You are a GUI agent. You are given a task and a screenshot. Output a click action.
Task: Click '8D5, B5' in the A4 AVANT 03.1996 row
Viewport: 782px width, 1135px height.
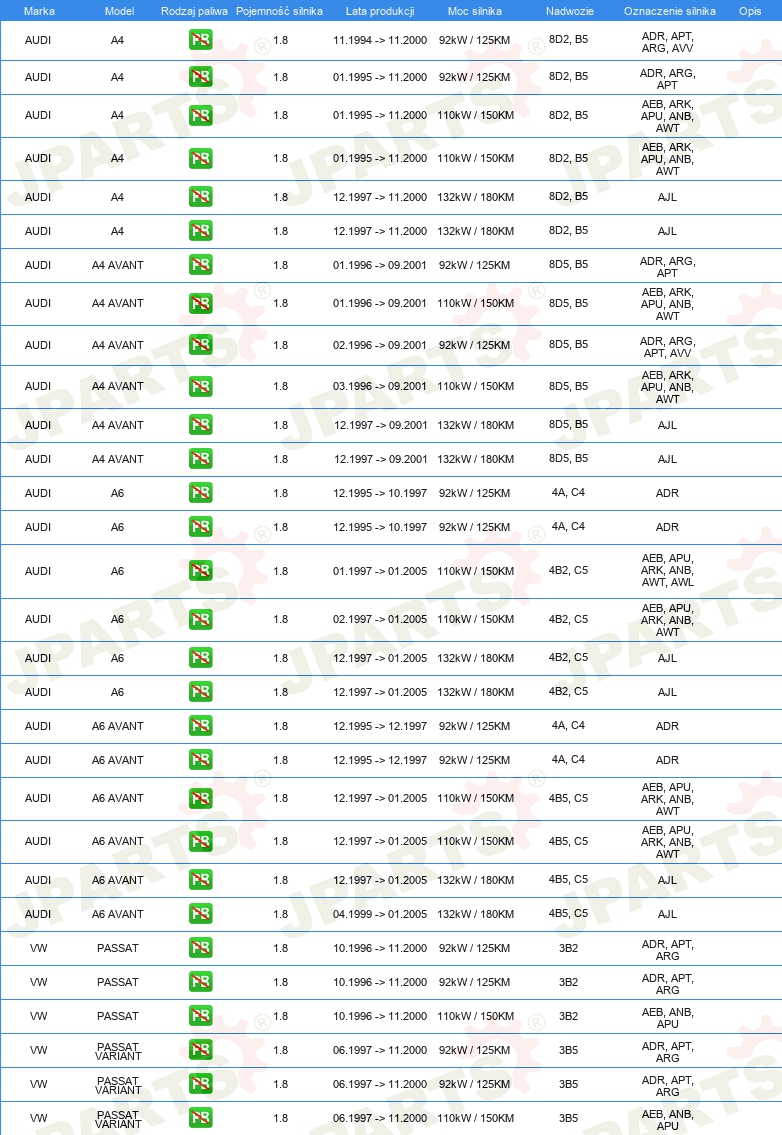click(x=568, y=387)
